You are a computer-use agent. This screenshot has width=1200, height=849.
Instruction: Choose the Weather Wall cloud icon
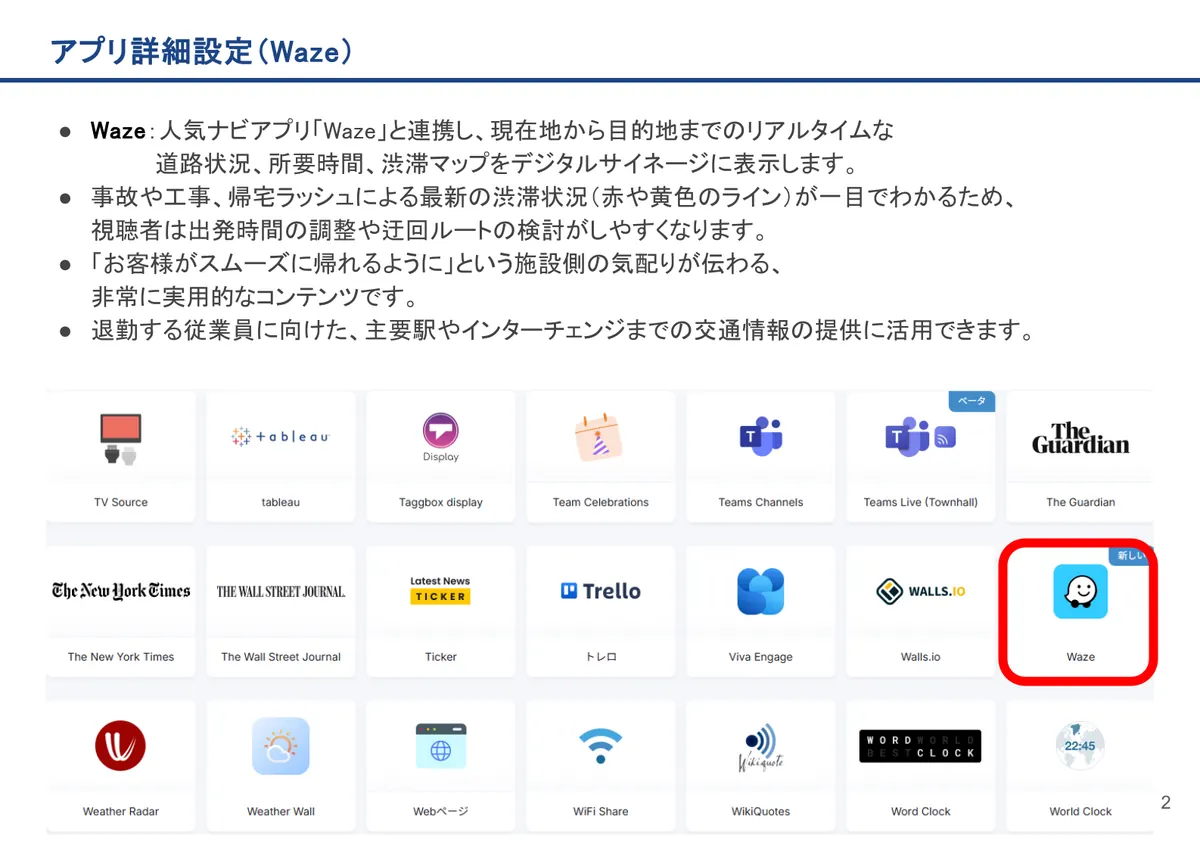281,746
